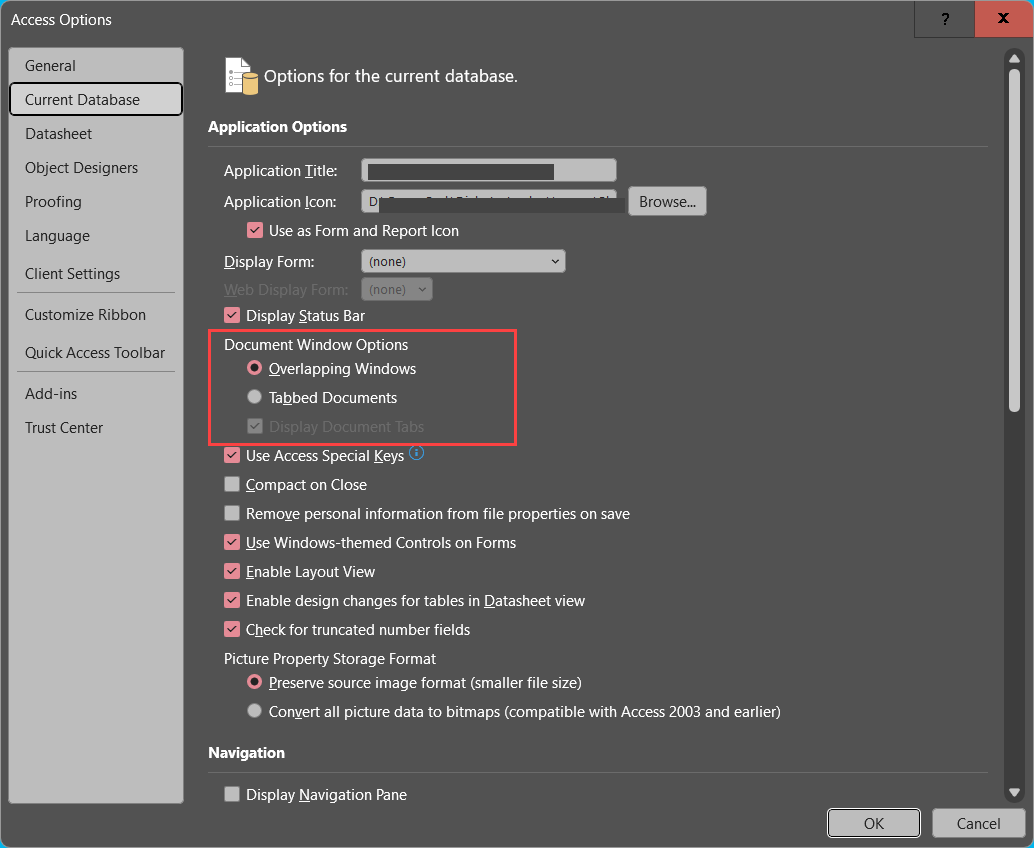Toggle Display Status Bar checkbox
The width and height of the screenshot is (1034, 848).
pyautogui.click(x=232, y=315)
